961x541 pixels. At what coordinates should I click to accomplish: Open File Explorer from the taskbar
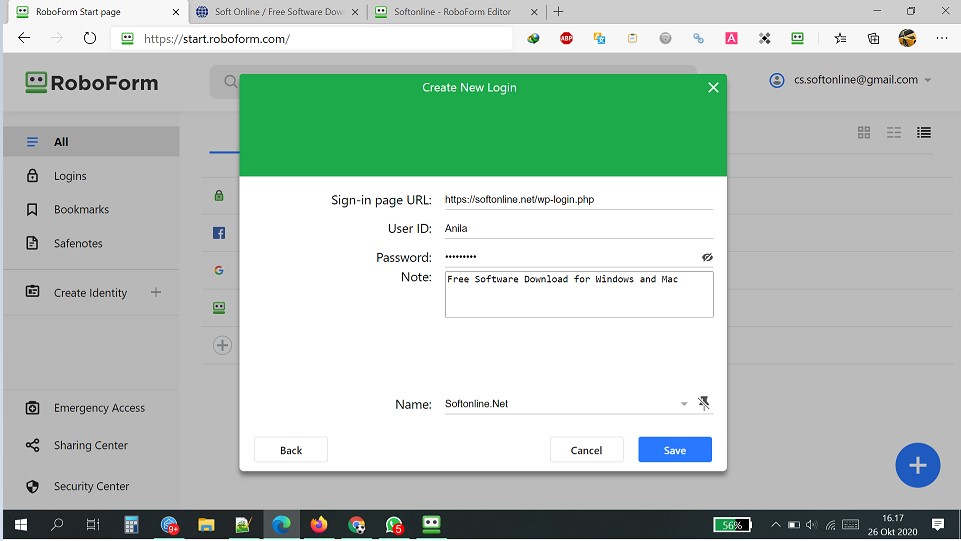pos(206,525)
